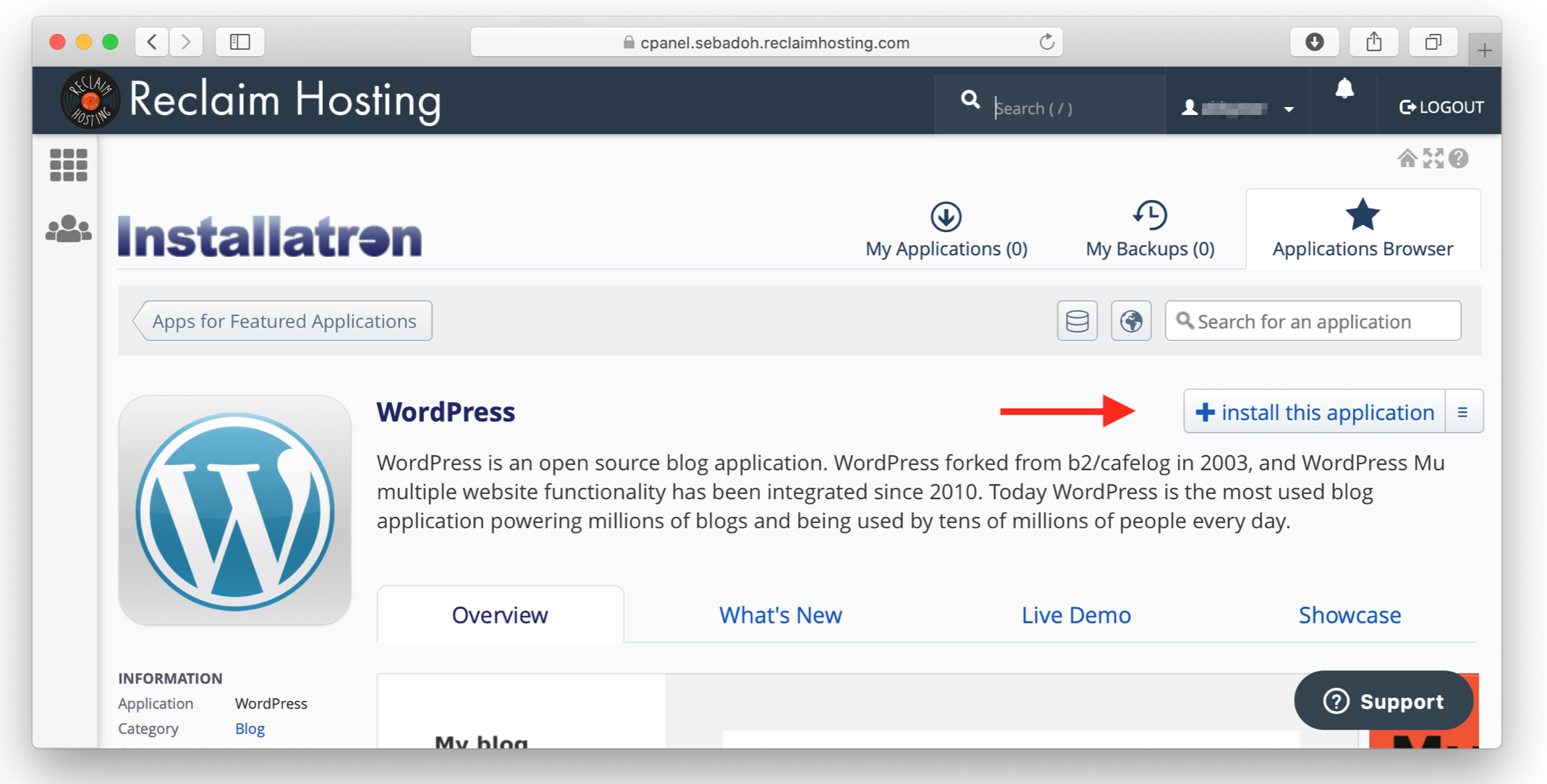Click the home icon above Applications Browser
The width and height of the screenshot is (1547, 784).
point(1407,158)
